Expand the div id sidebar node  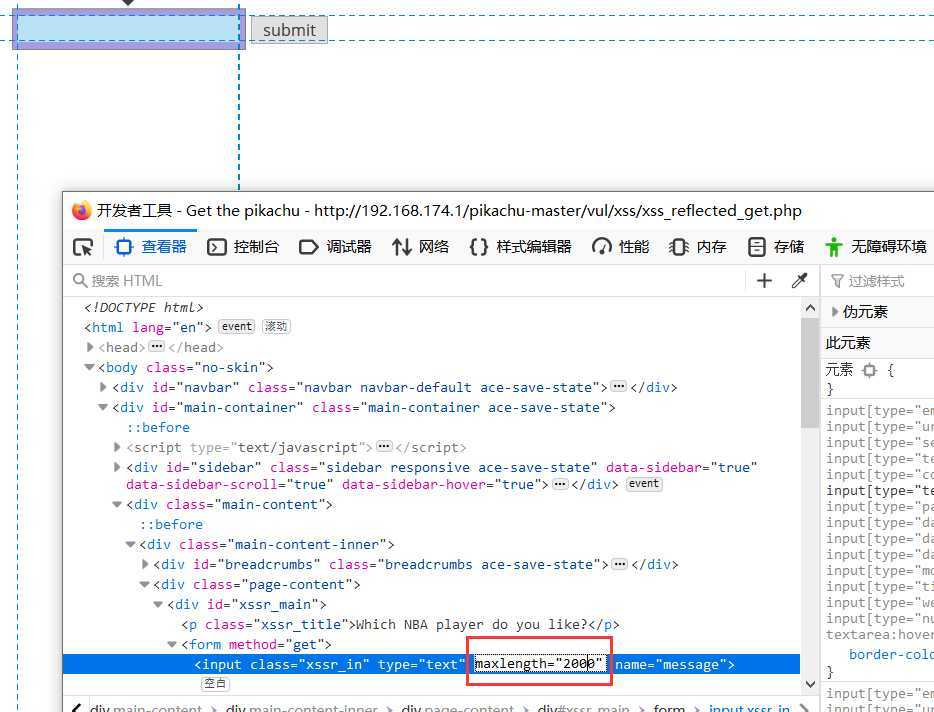point(117,467)
